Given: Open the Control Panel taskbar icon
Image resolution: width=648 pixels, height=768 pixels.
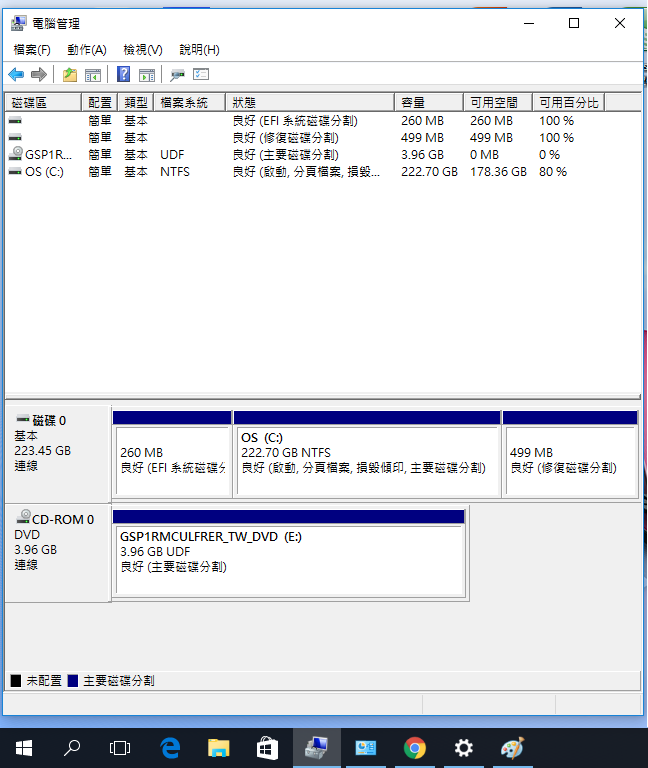Looking at the screenshot, I should (366, 748).
